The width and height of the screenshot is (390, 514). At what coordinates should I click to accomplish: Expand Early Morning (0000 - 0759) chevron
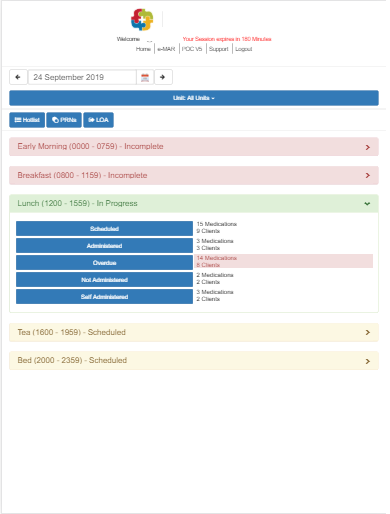click(x=368, y=147)
